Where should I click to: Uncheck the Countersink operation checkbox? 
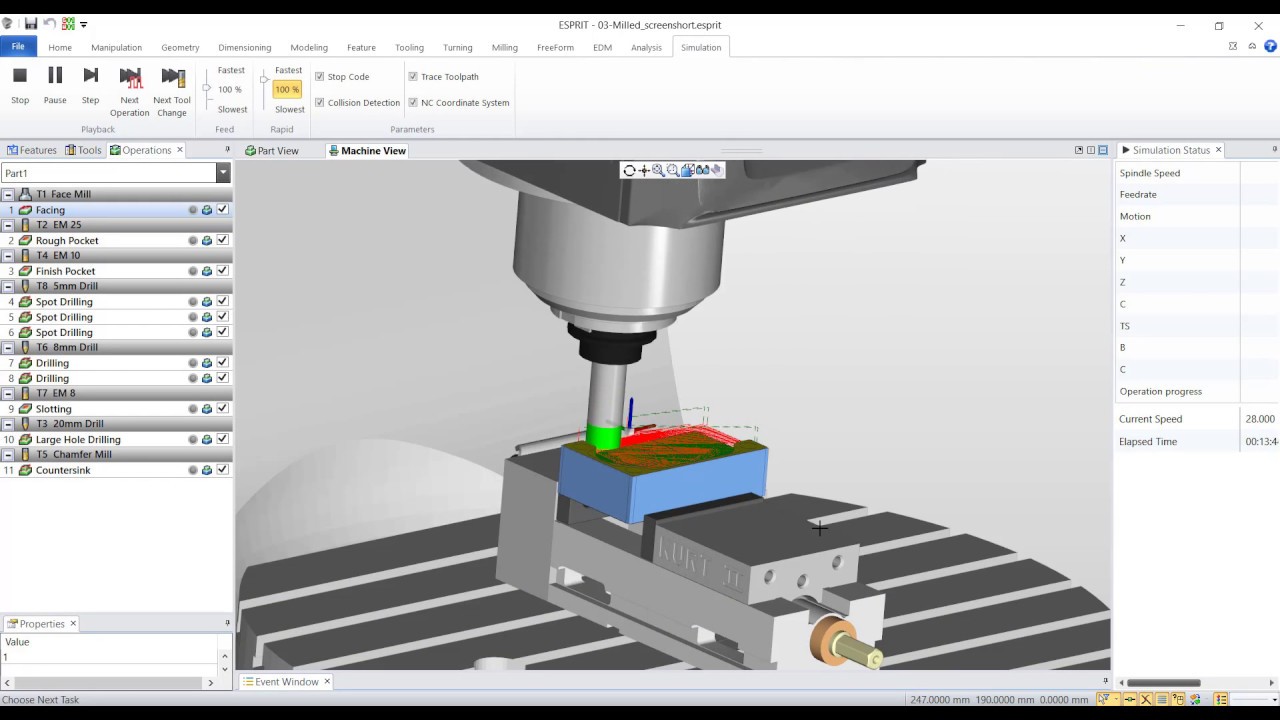222,470
